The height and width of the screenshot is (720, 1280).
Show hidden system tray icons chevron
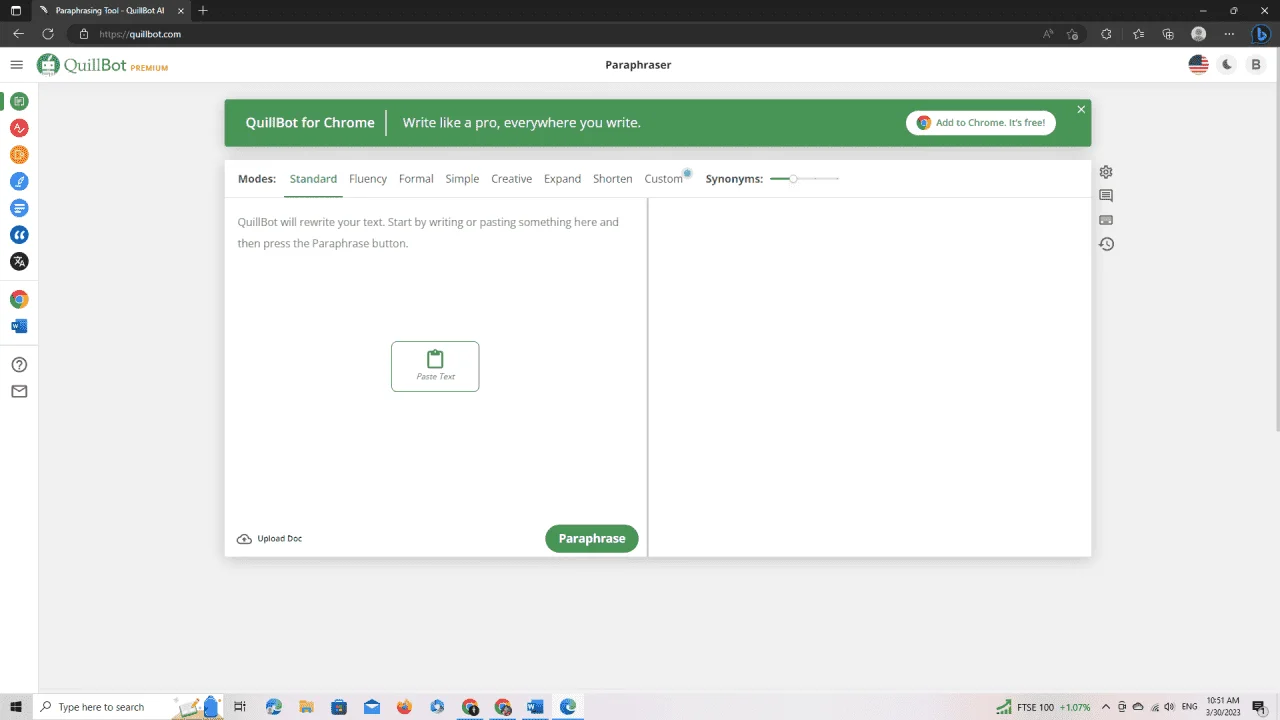click(x=1106, y=707)
